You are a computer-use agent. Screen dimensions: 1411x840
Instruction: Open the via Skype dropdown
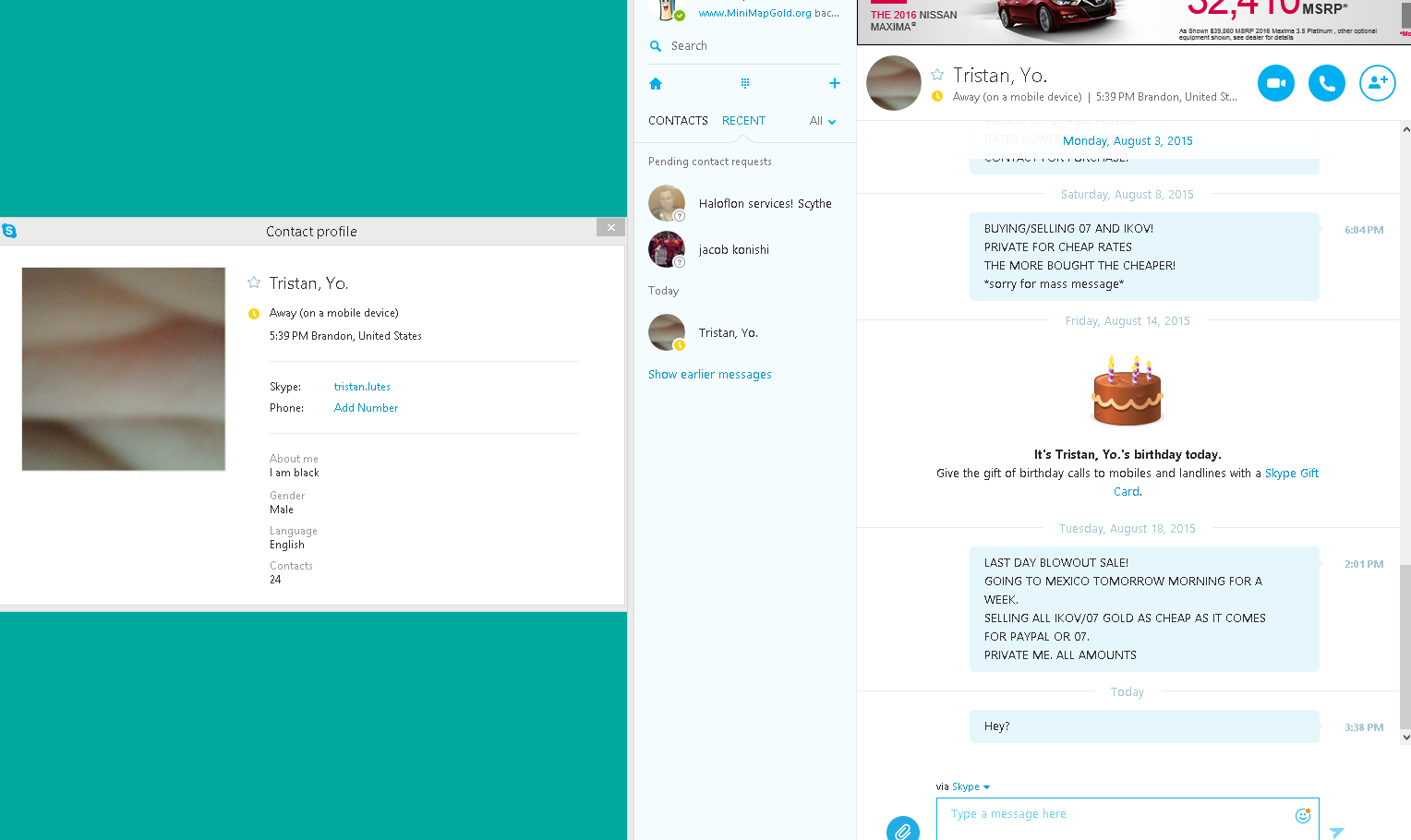(x=963, y=786)
